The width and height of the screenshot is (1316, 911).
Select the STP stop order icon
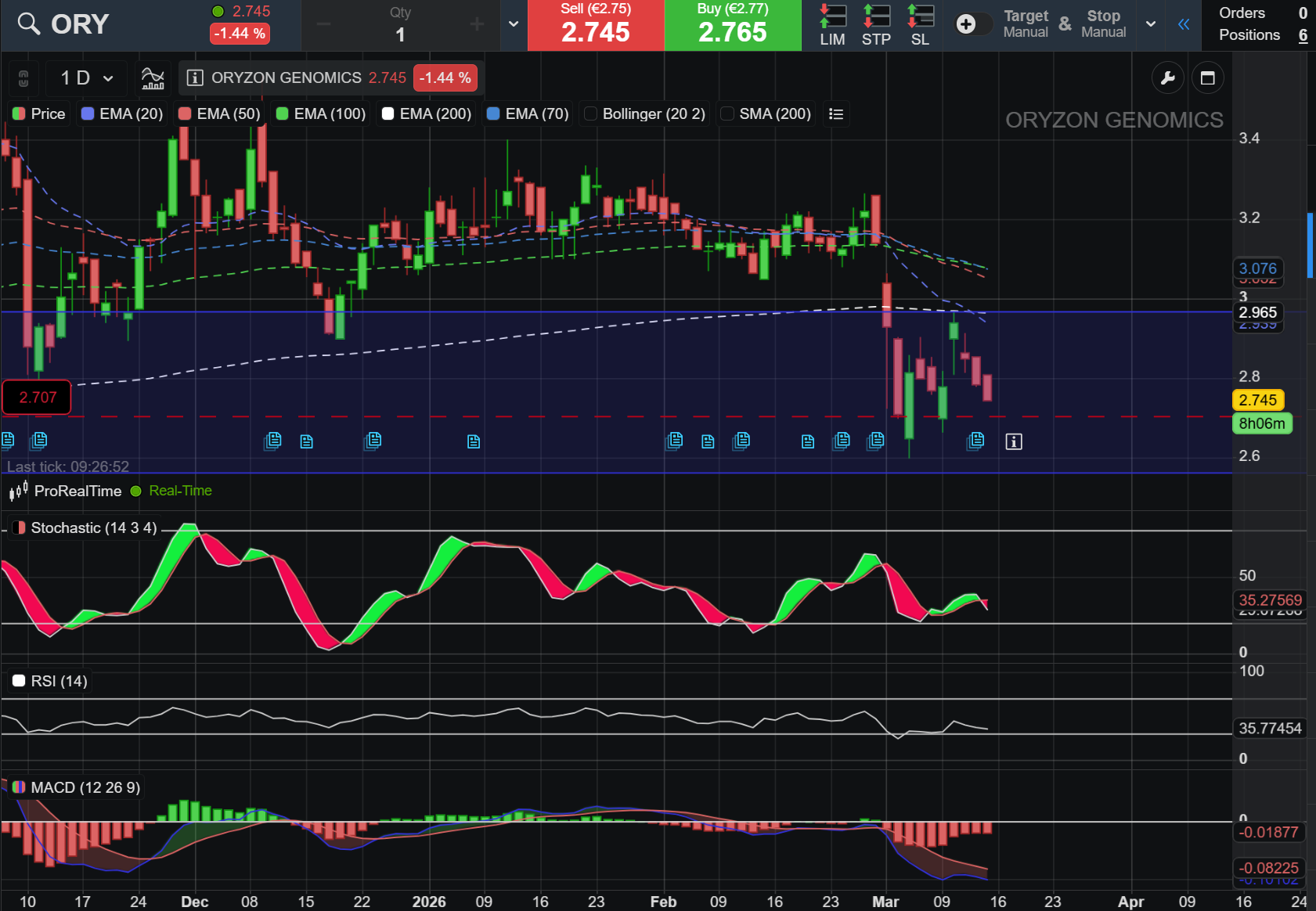(x=876, y=25)
